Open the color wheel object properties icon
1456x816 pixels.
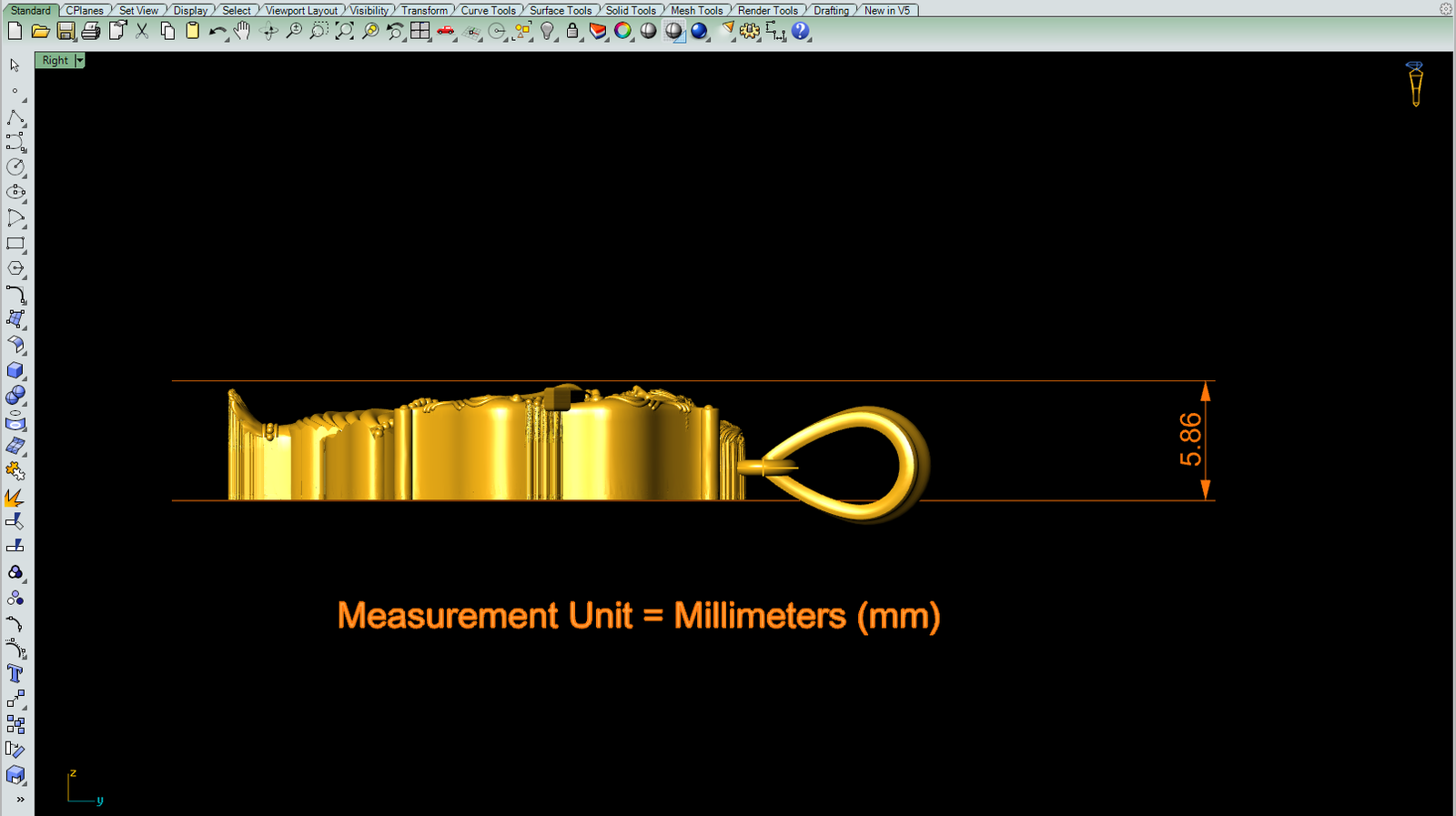(x=622, y=31)
